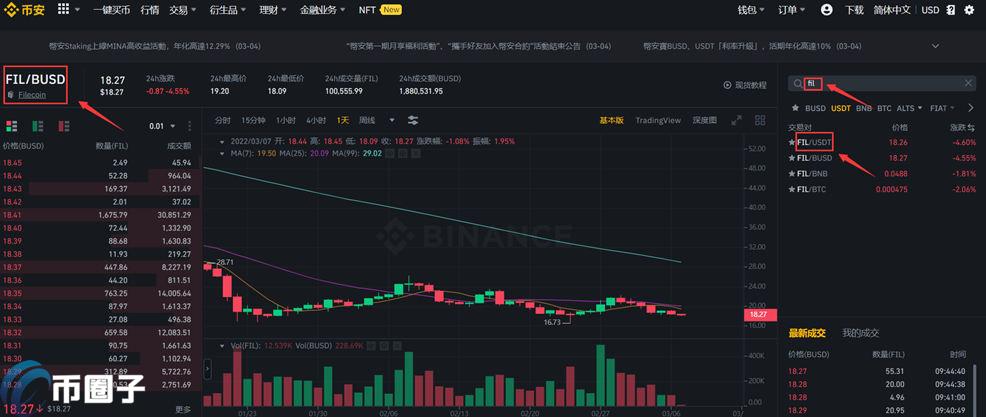Switch to the 深度图 chart tab
Screen dimensions: 986x417
(x=704, y=120)
